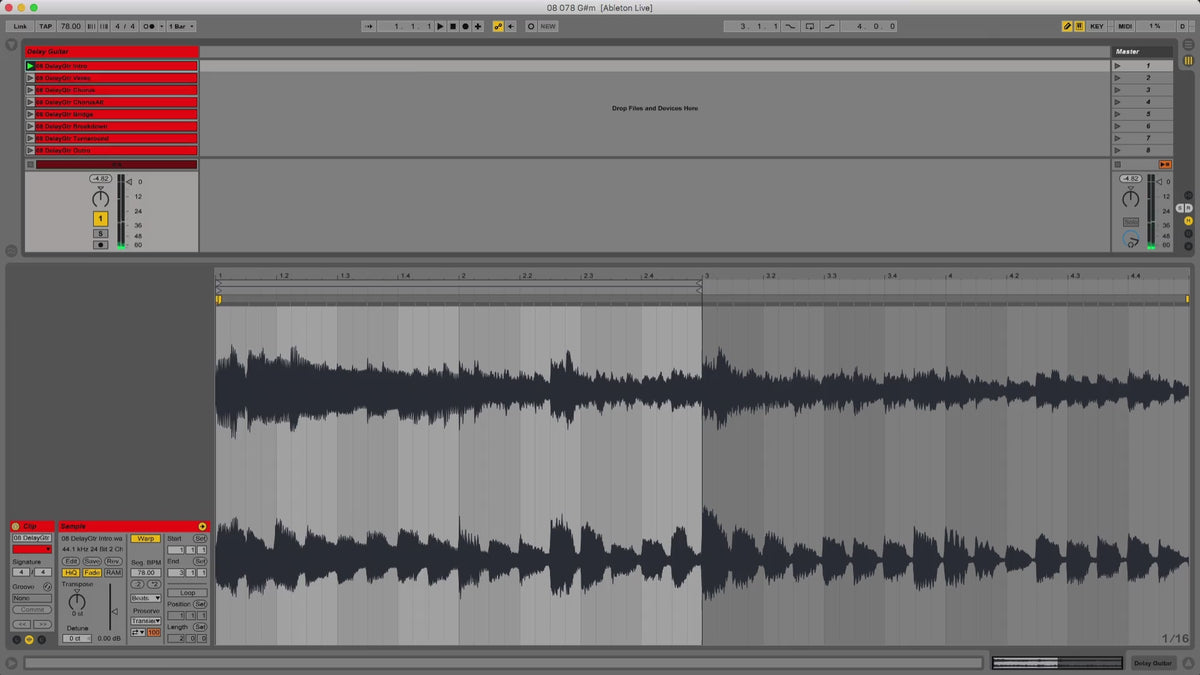Select the Delay Guitar track header
Image resolution: width=1200 pixels, height=675 pixels.
(x=111, y=51)
